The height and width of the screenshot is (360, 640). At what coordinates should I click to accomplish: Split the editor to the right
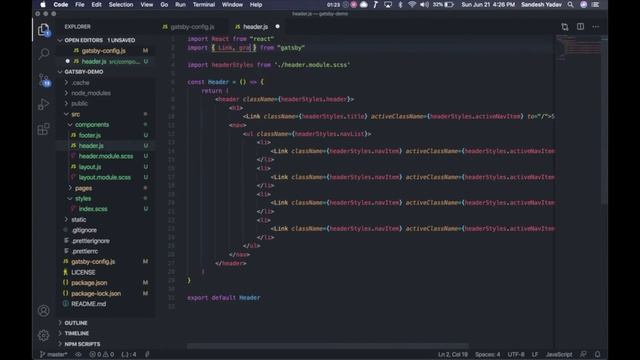pyautogui.click(x=580, y=27)
